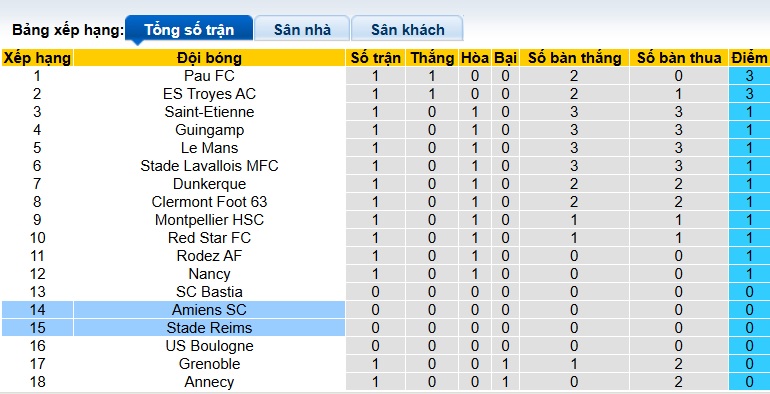This screenshot has height=394, width=770.
Task: Click the Grenoble team name
Action: click(x=209, y=364)
